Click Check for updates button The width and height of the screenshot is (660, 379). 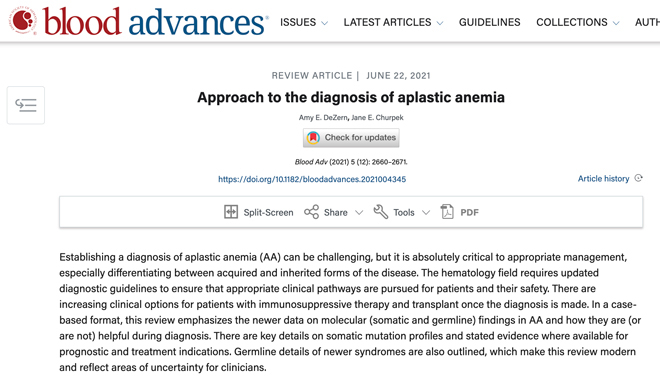click(351, 138)
